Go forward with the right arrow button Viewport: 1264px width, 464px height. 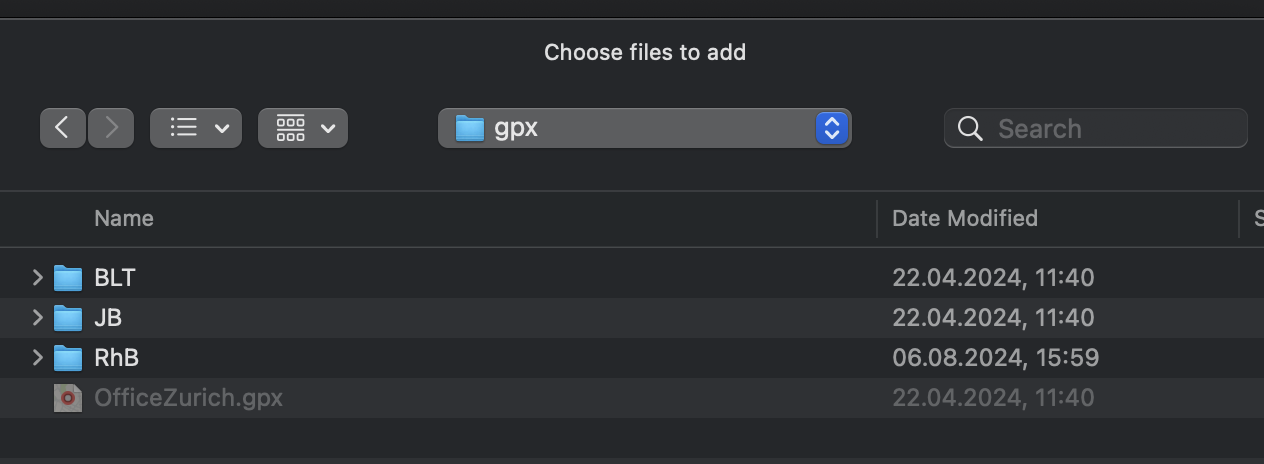(111, 128)
